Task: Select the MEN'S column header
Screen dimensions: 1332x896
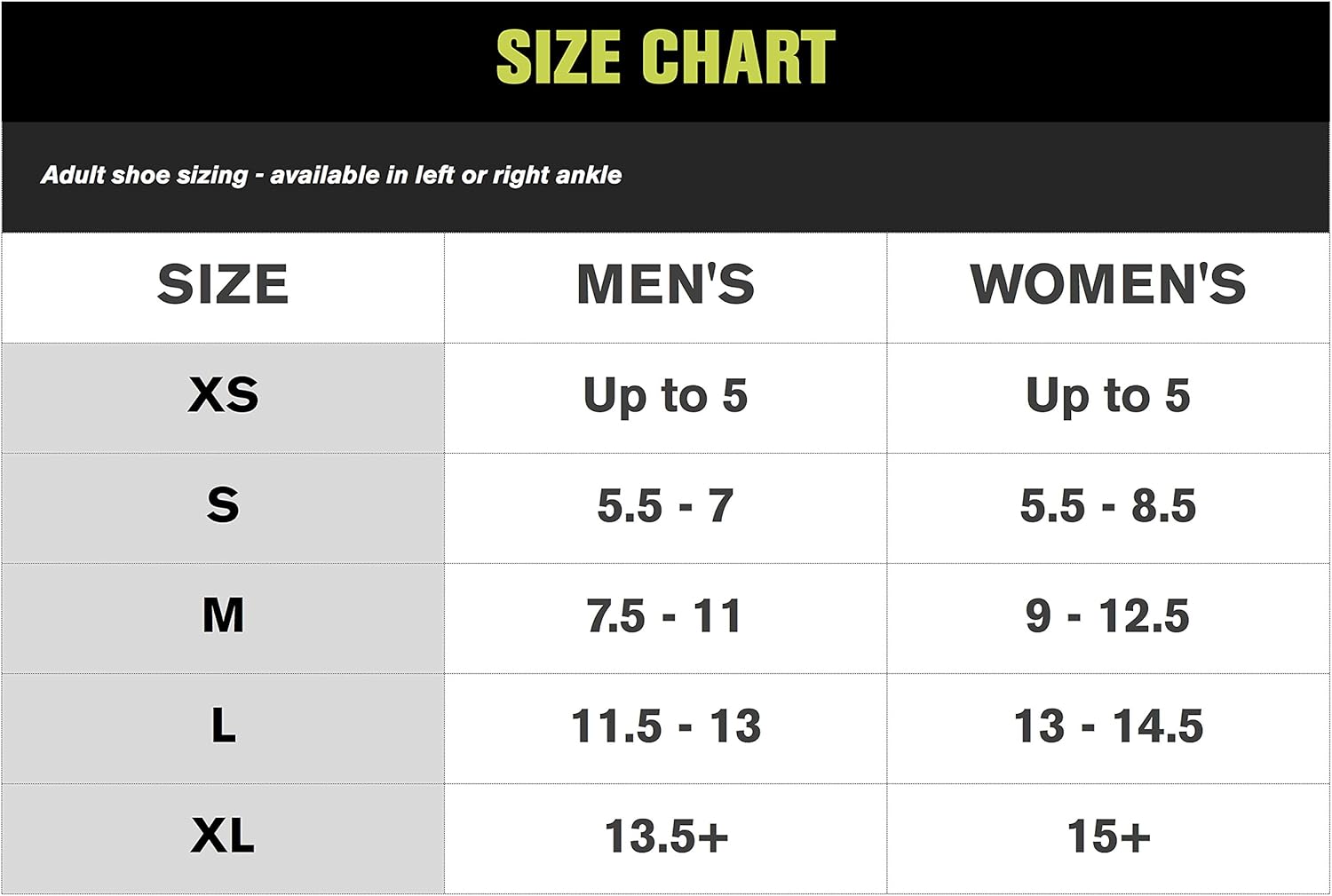Action: tap(665, 285)
